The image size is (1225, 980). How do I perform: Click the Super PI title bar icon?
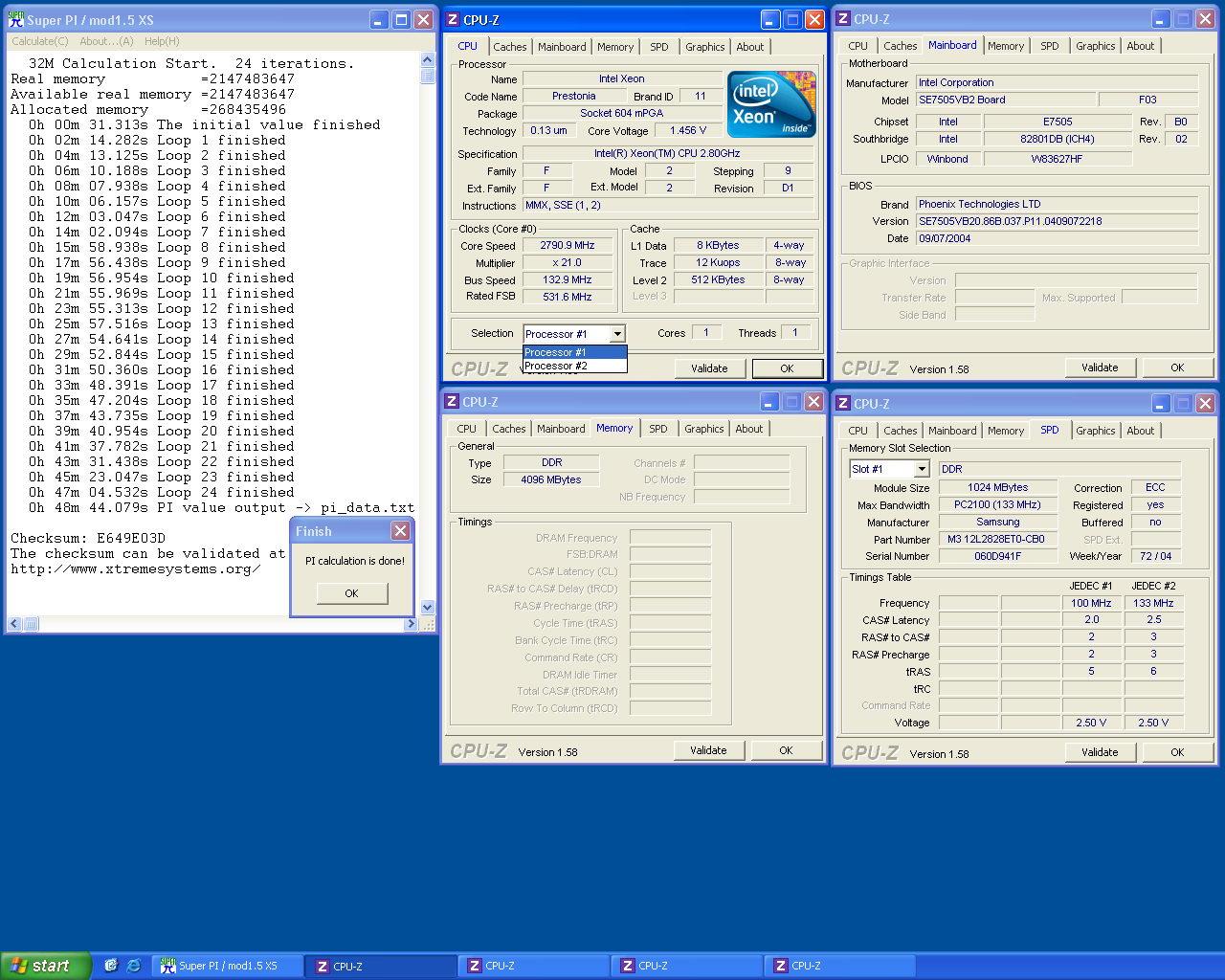(15, 19)
